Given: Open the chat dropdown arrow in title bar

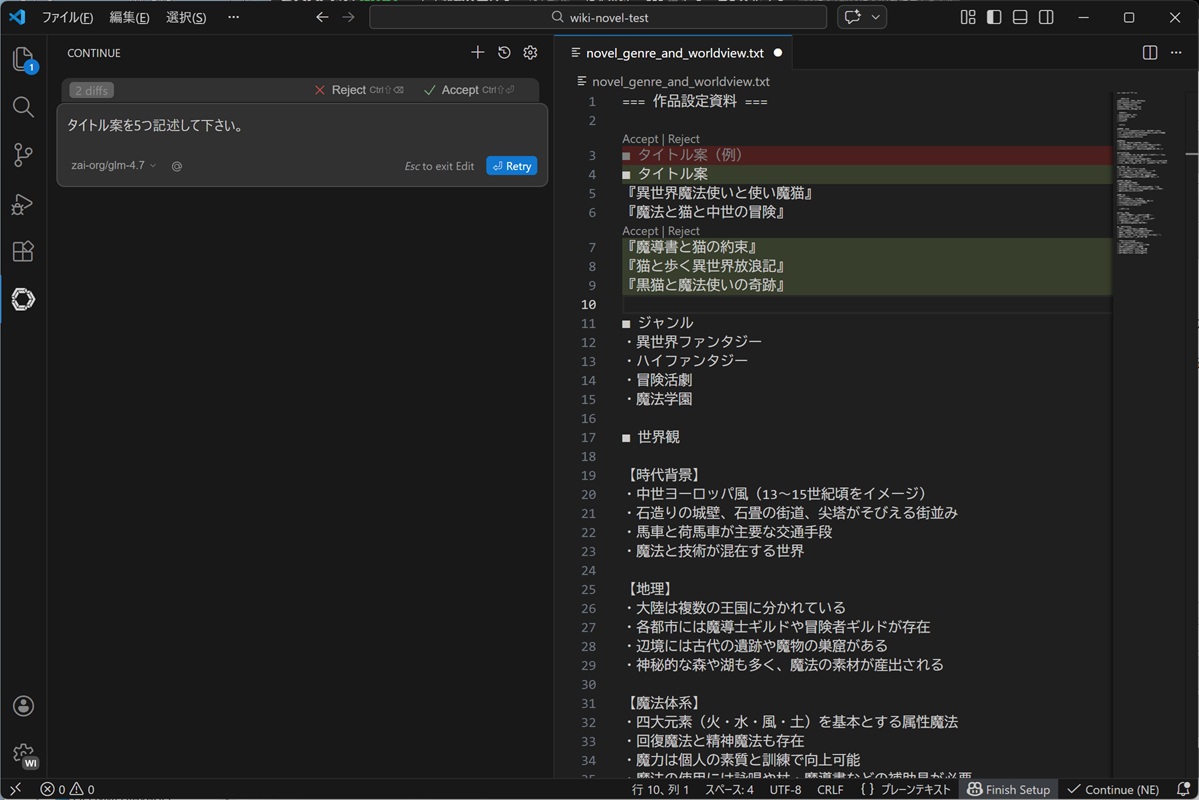Looking at the screenshot, I should tap(876, 18).
